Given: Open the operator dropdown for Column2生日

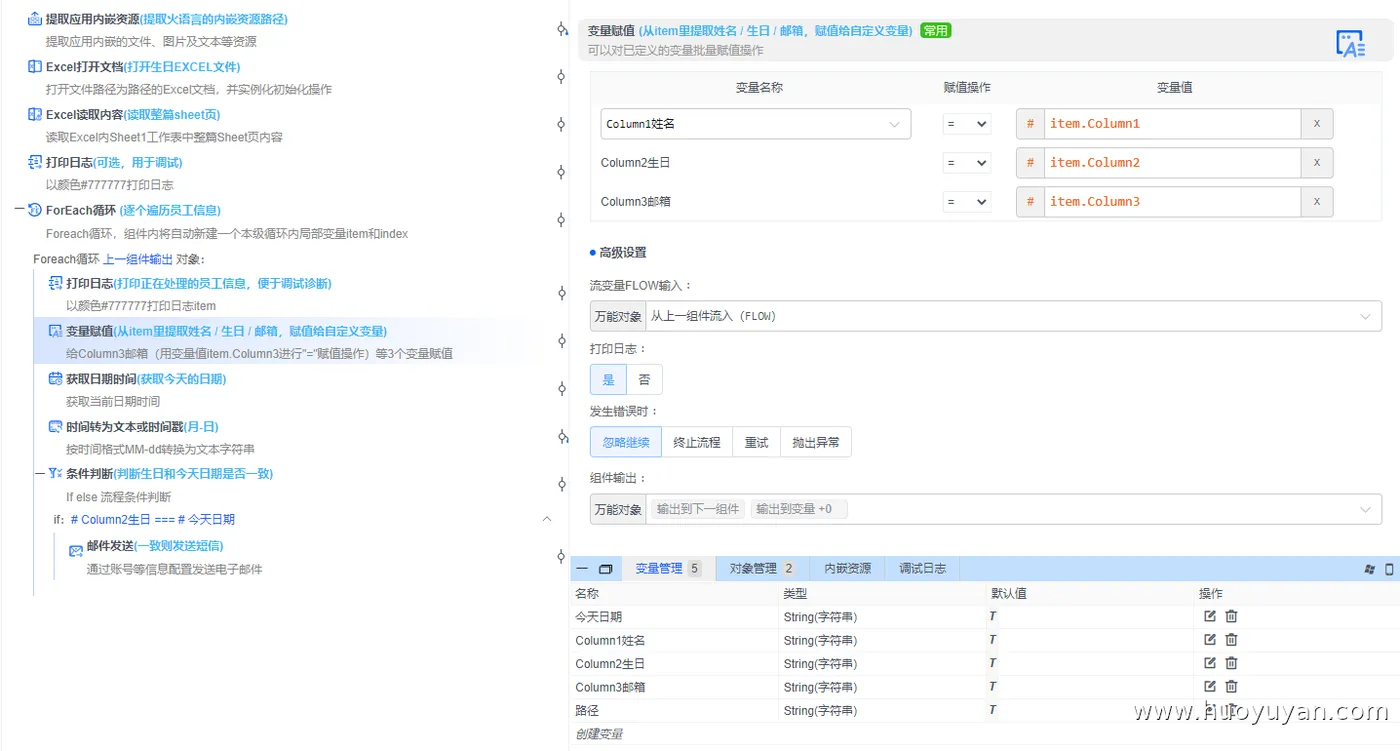Looking at the screenshot, I should point(967,163).
